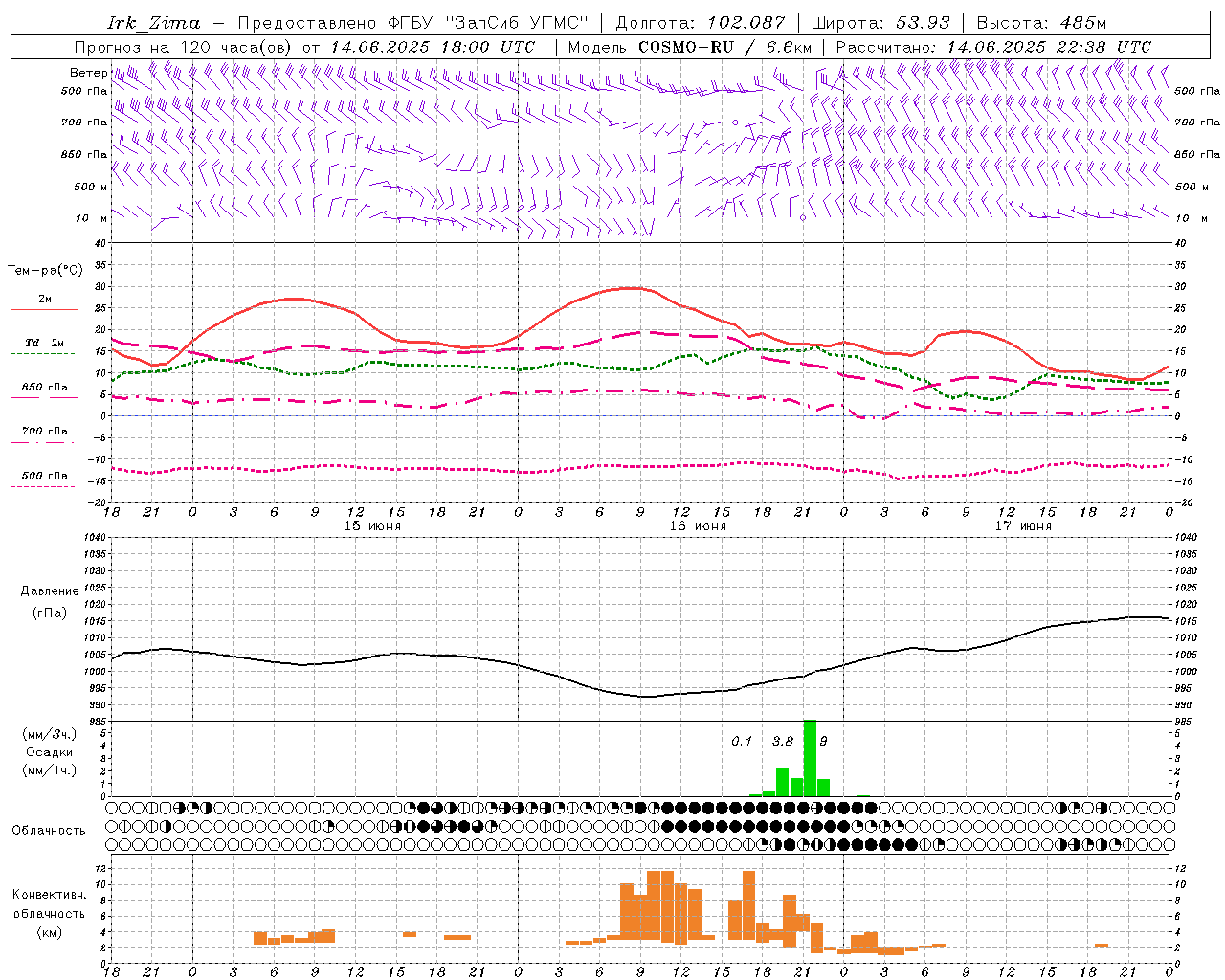This screenshot has width=1225, height=980.
Task: Click the Облачность cloud cover label
Action: point(49,830)
